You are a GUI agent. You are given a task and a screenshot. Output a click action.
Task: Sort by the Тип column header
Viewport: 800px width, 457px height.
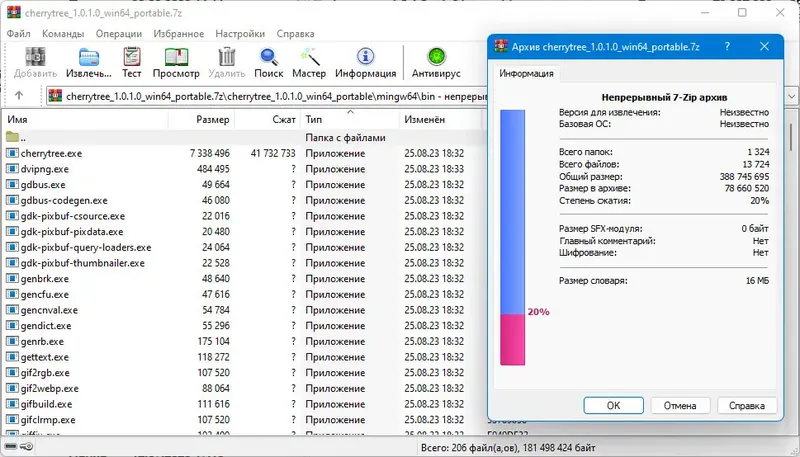coord(350,119)
